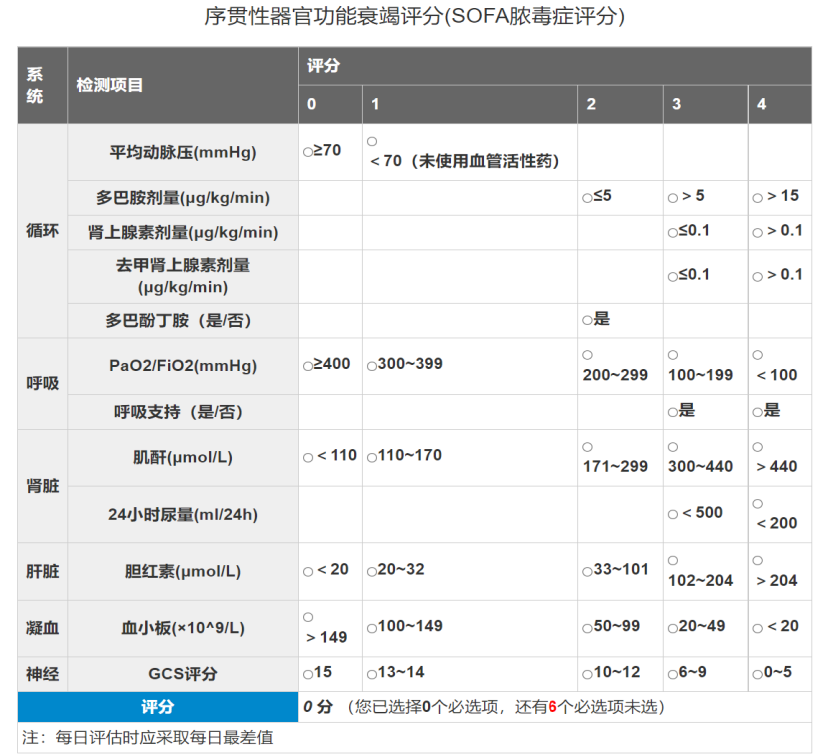Click the 呼吸支持 (是/否) item label

coord(178,411)
